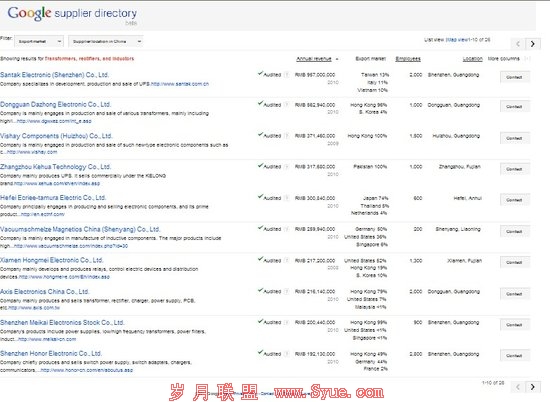Click Audited checkmark for Axis Electronics
Image resolution: width=550 pixels, height=402 pixels.
[x=260, y=290]
